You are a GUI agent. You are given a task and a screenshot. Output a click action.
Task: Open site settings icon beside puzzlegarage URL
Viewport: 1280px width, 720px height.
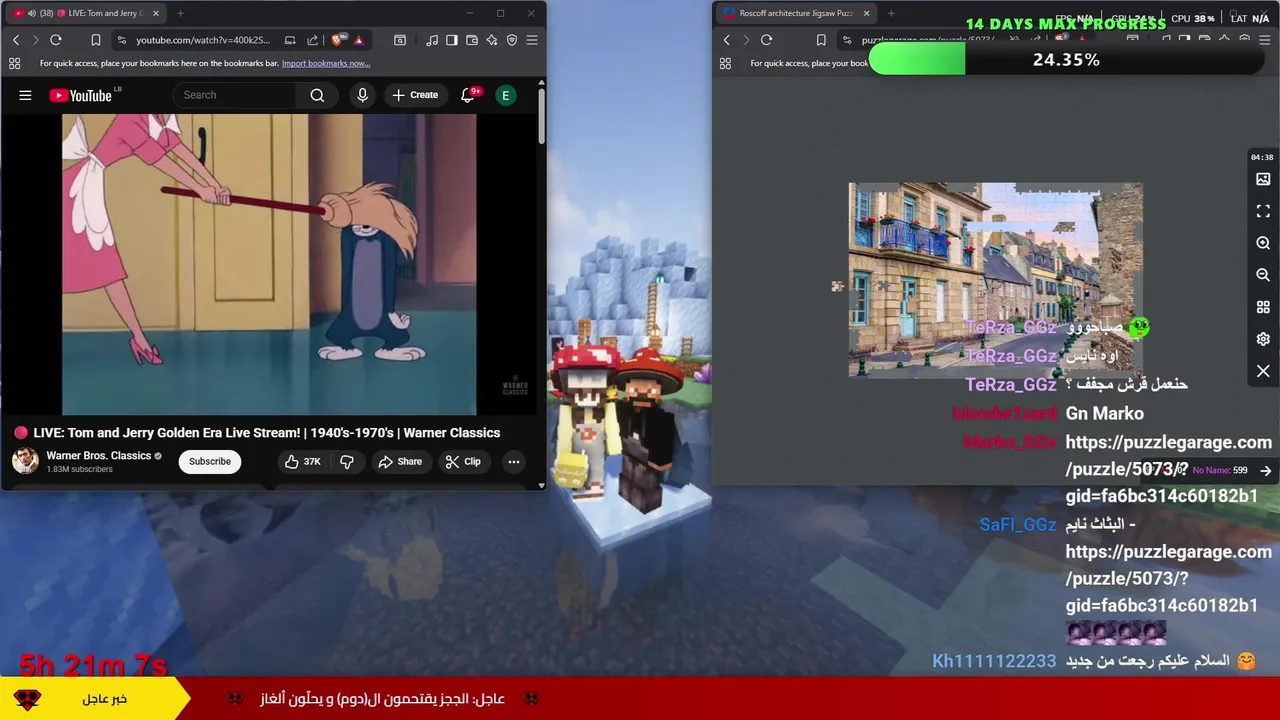(846, 40)
